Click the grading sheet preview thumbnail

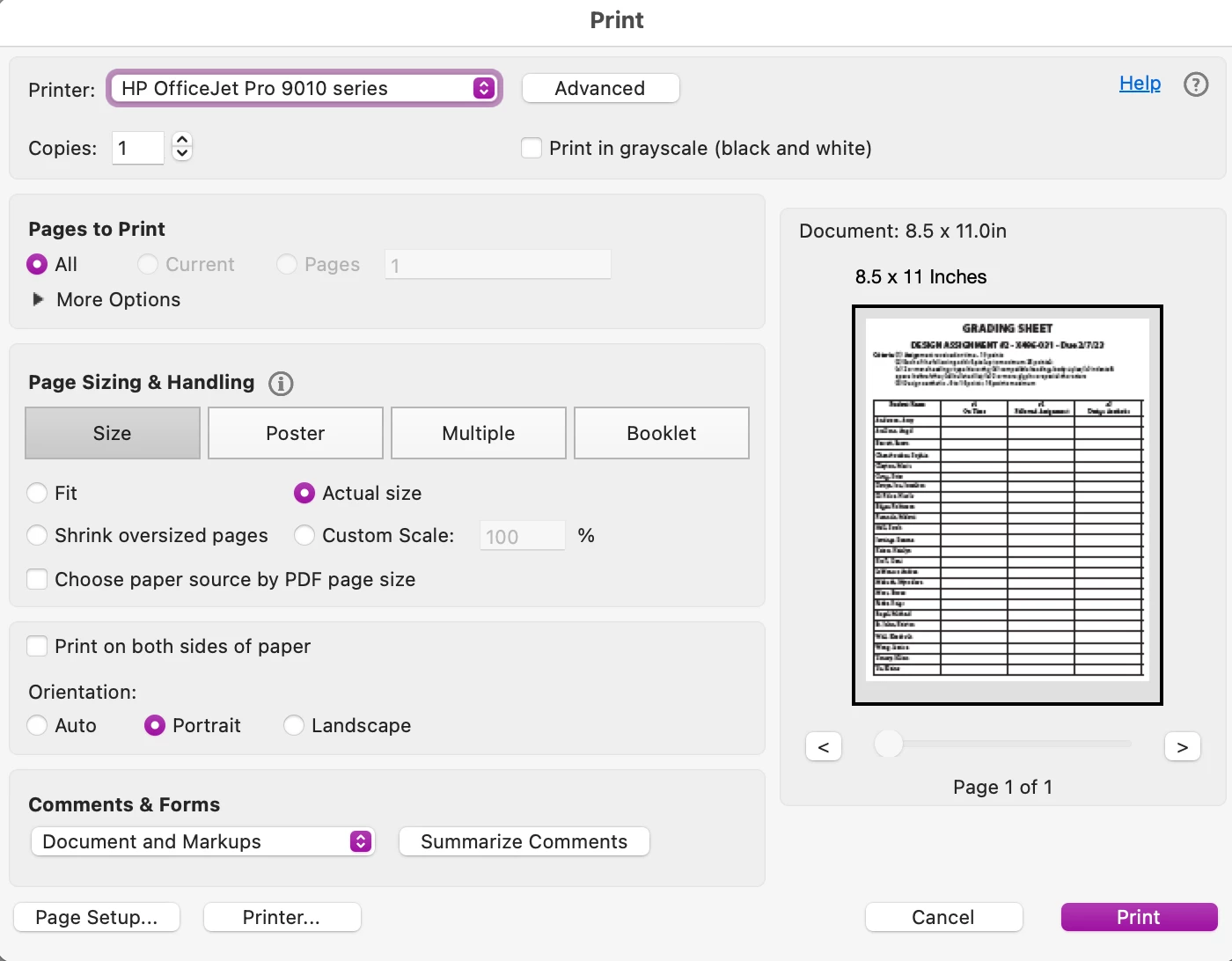tap(1008, 505)
